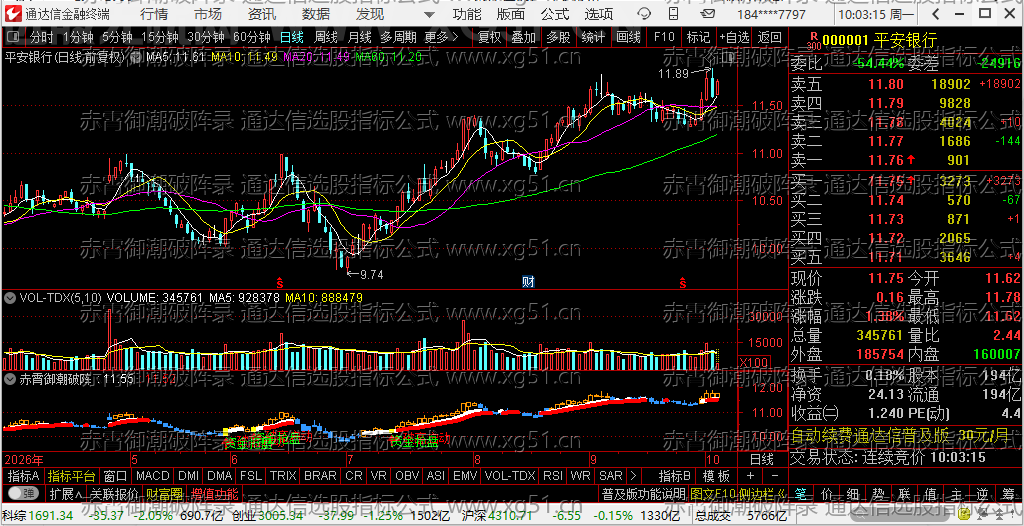Open the 公式 menu
Viewport: 1024px width, 526px height.
pyautogui.click(x=555, y=14)
